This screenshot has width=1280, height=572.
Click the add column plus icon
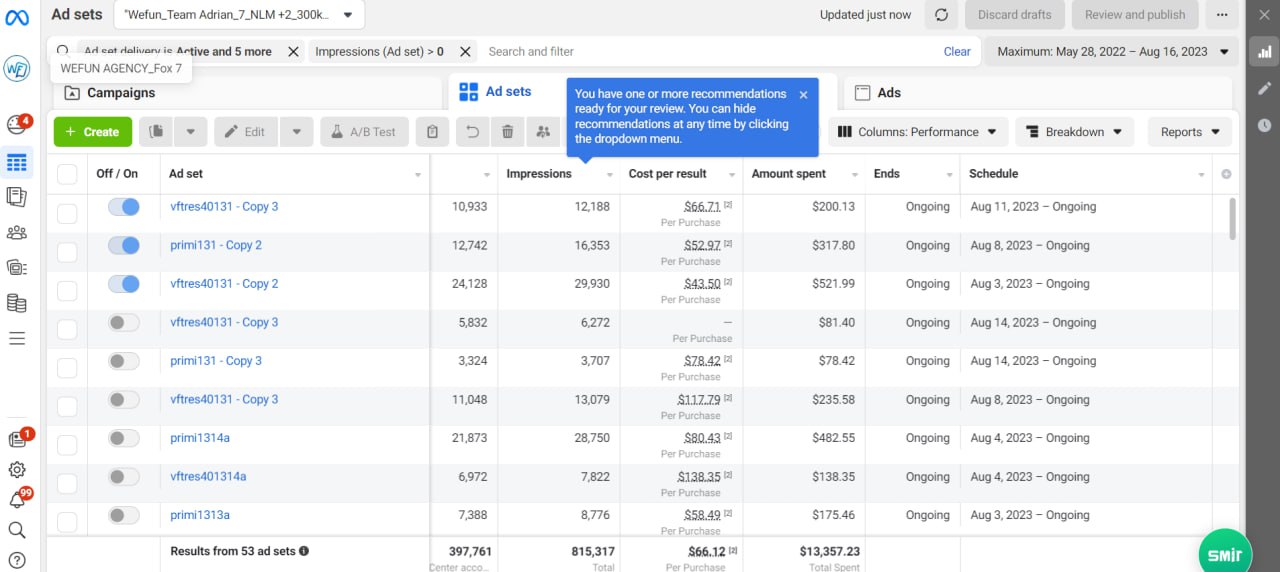click(1227, 174)
